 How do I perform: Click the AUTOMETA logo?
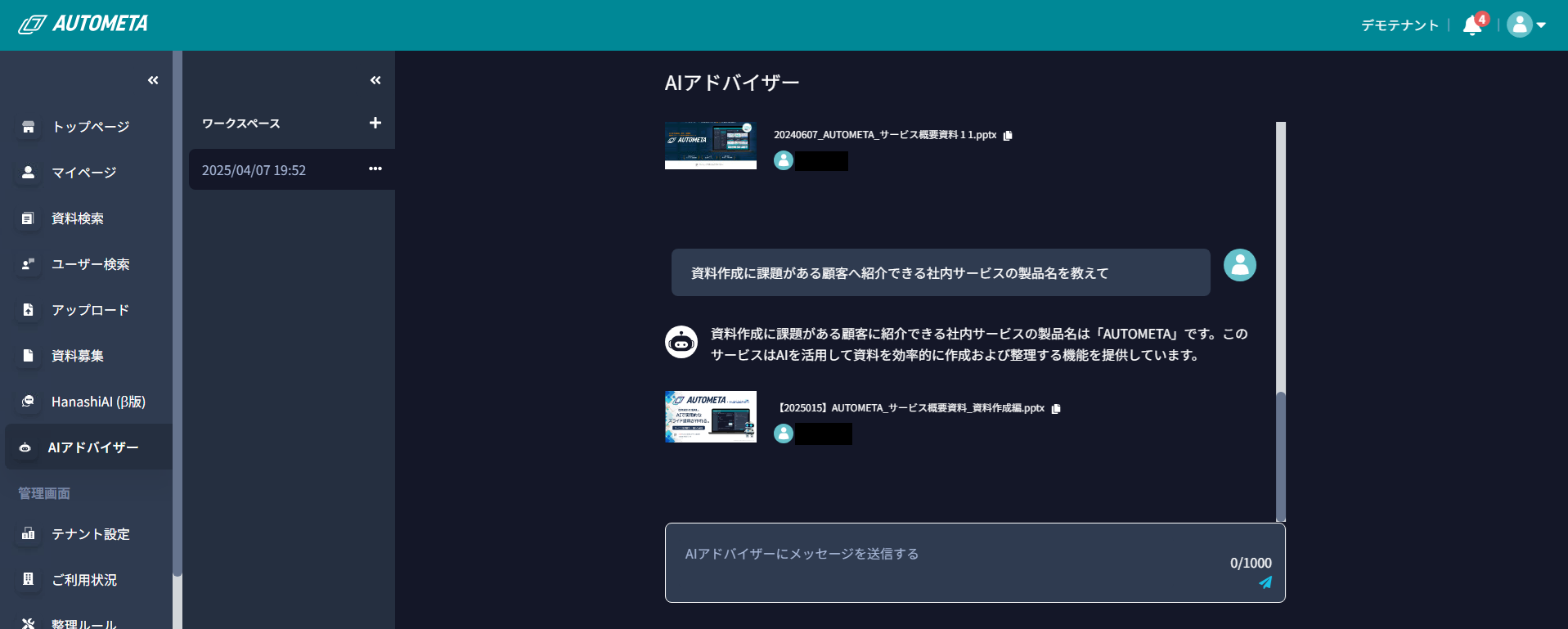click(83, 25)
